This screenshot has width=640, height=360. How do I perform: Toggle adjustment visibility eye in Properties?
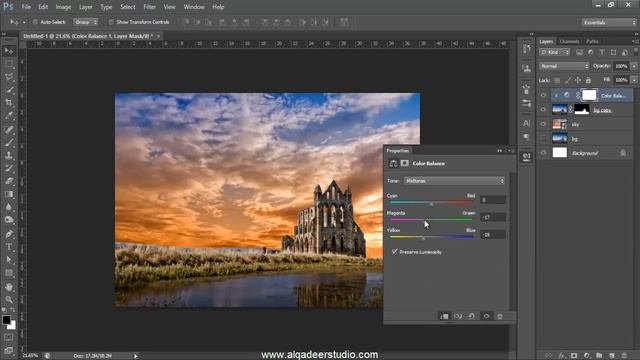(x=486, y=316)
